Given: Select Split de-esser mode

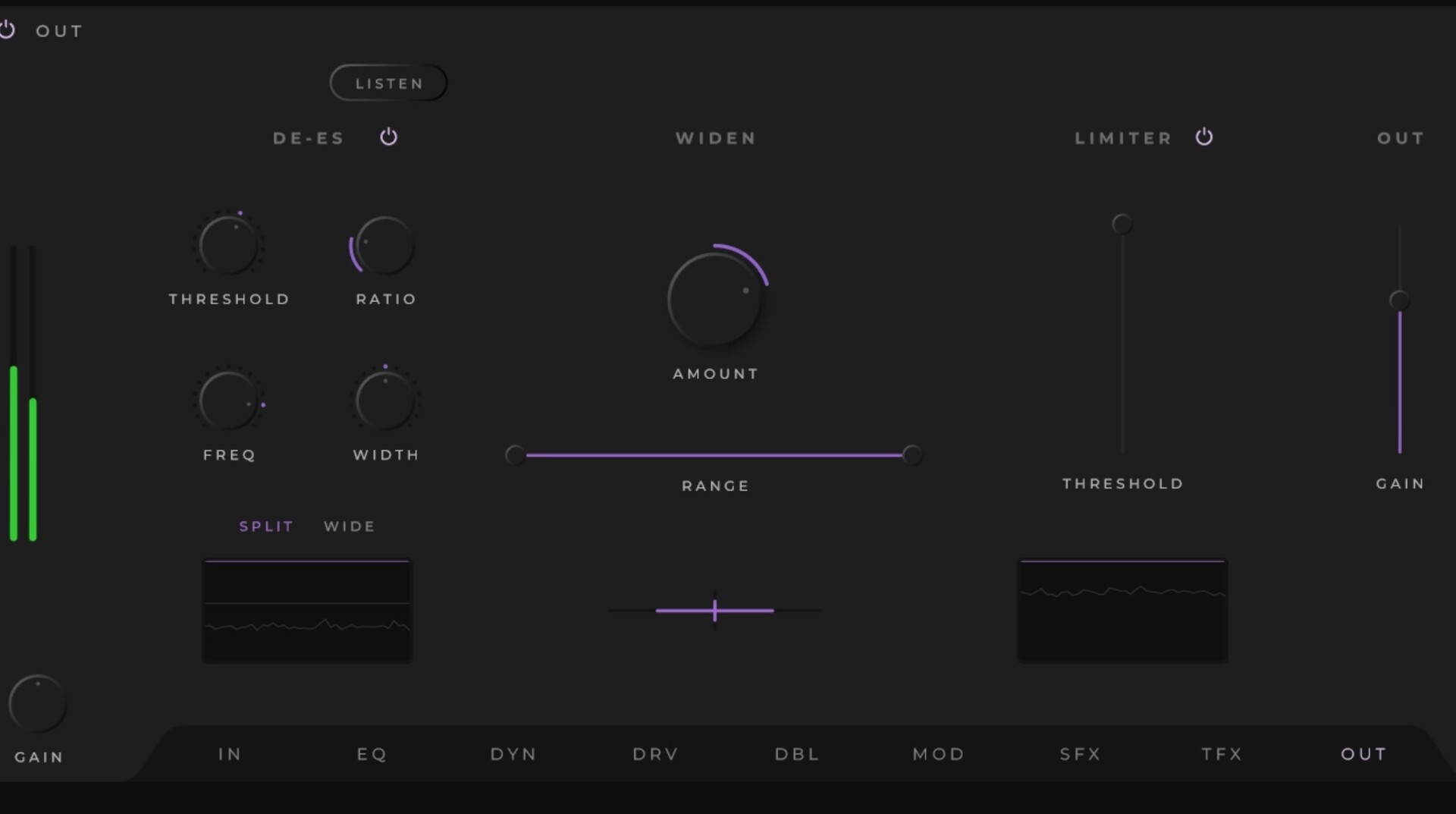Looking at the screenshot, I should (x=266, y=526).
